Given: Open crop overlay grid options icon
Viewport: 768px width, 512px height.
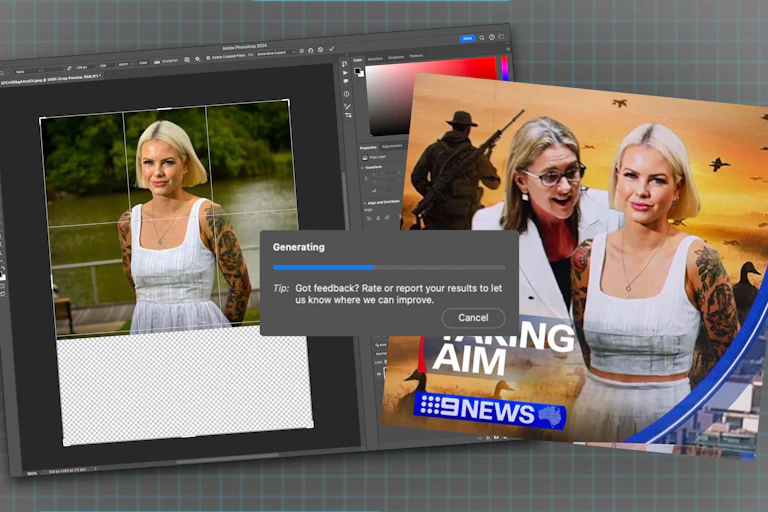Looking at the screenshot, I should tap(187, 60).
